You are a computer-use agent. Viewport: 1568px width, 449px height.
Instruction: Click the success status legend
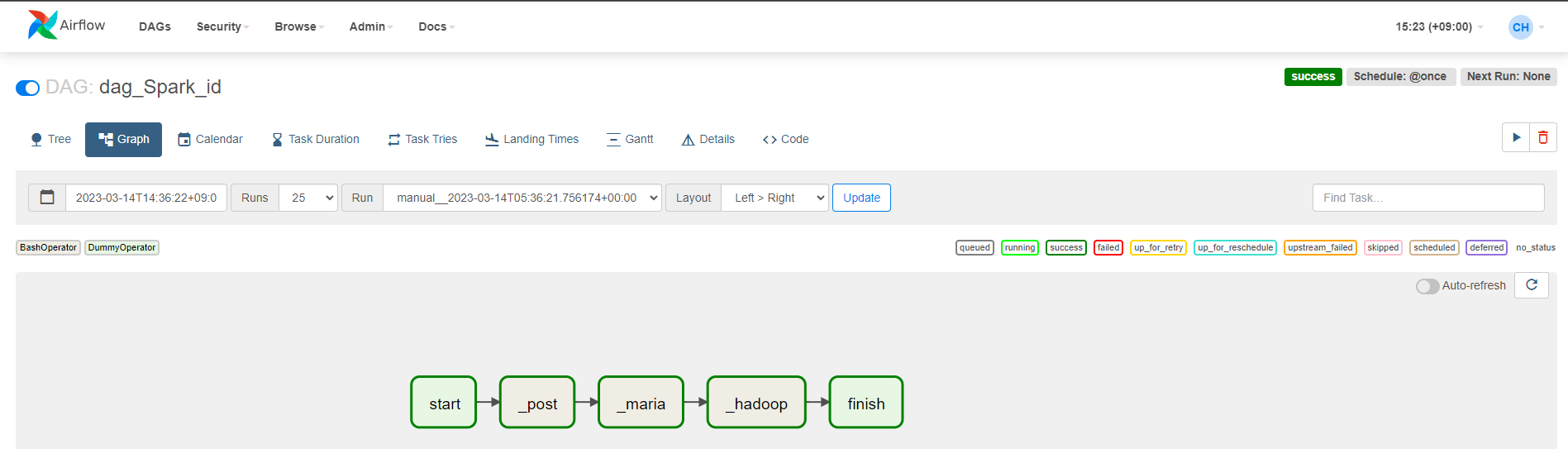click(1066, 247)
